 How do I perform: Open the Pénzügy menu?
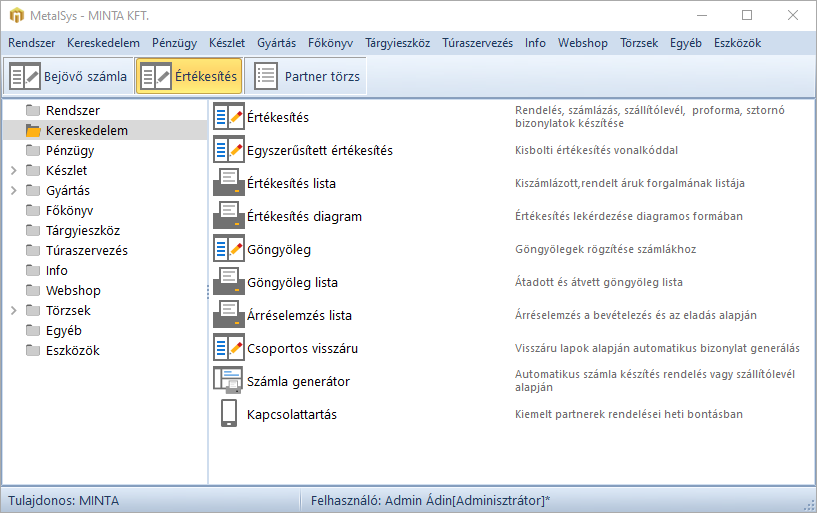(174, 43)
